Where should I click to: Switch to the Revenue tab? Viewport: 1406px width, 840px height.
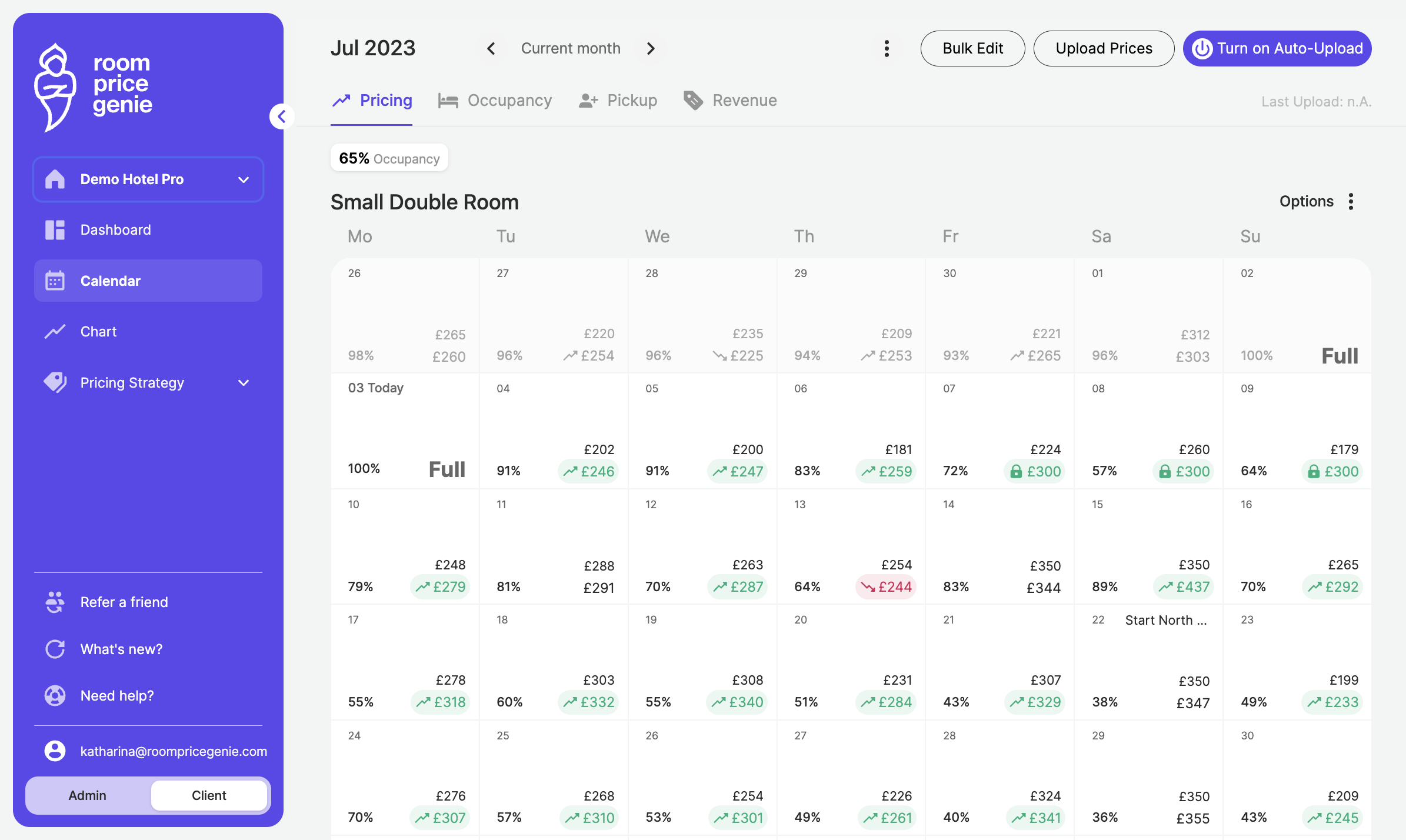tap(730, 101)
